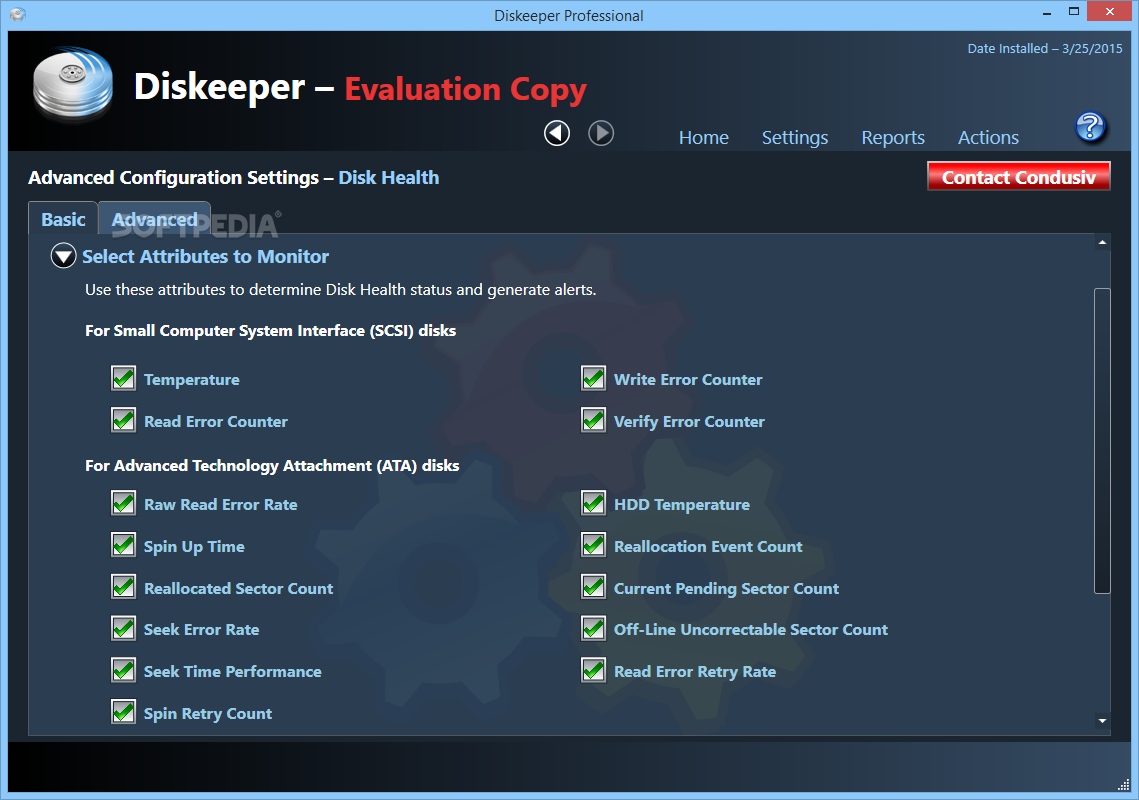Click the 'Disk Health' heading text
Image resolution: width=1139 pixels, height=800 pixels.
389,177
